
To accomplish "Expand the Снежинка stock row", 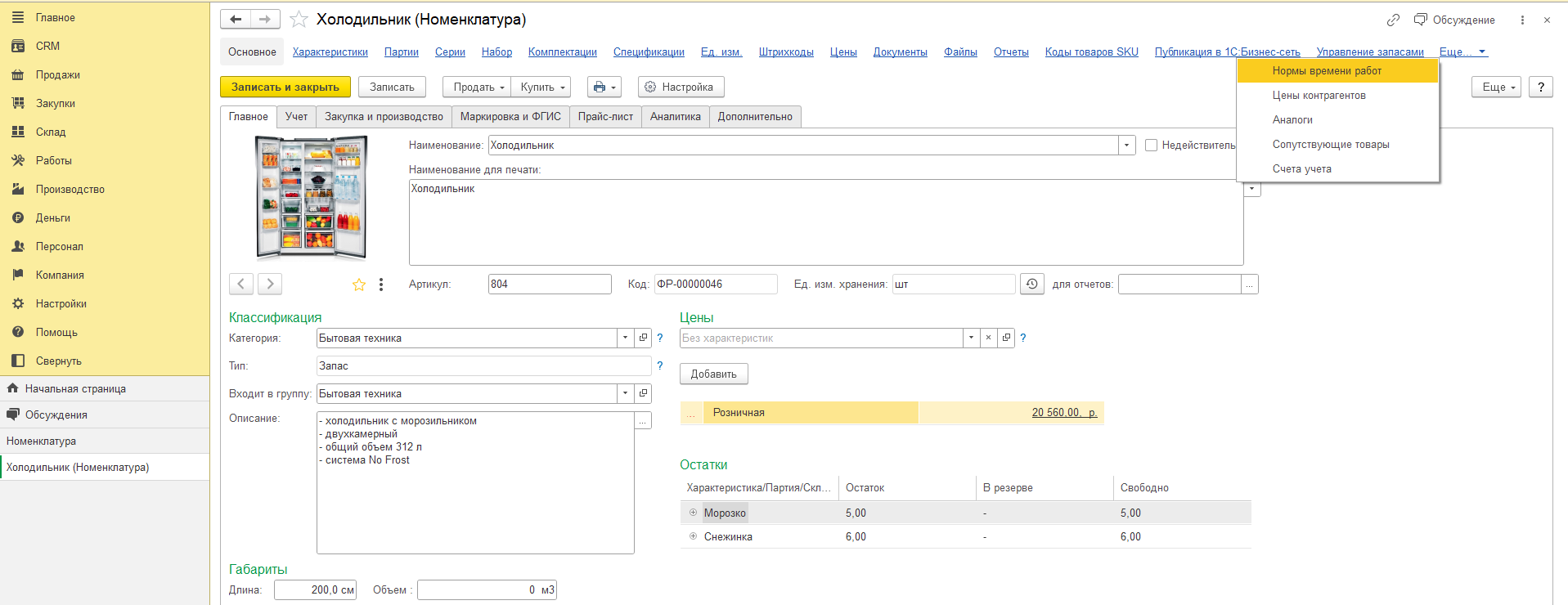I will 693,536.
